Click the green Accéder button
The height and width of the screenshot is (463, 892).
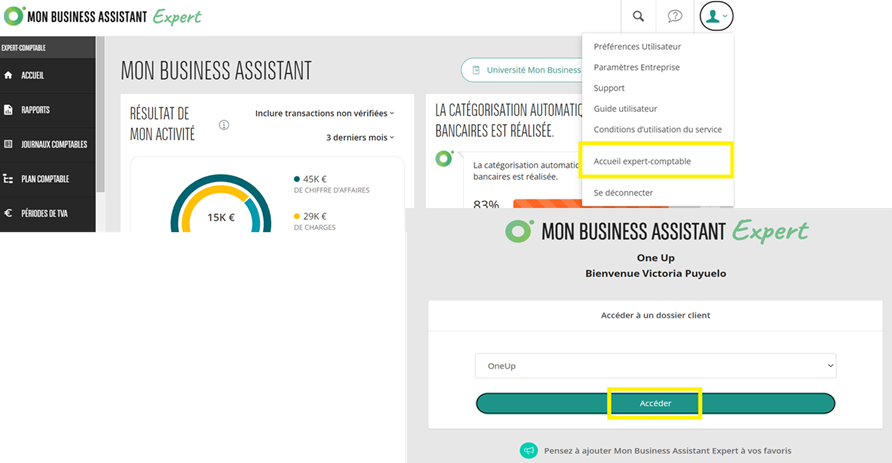(x=655, y=403)
